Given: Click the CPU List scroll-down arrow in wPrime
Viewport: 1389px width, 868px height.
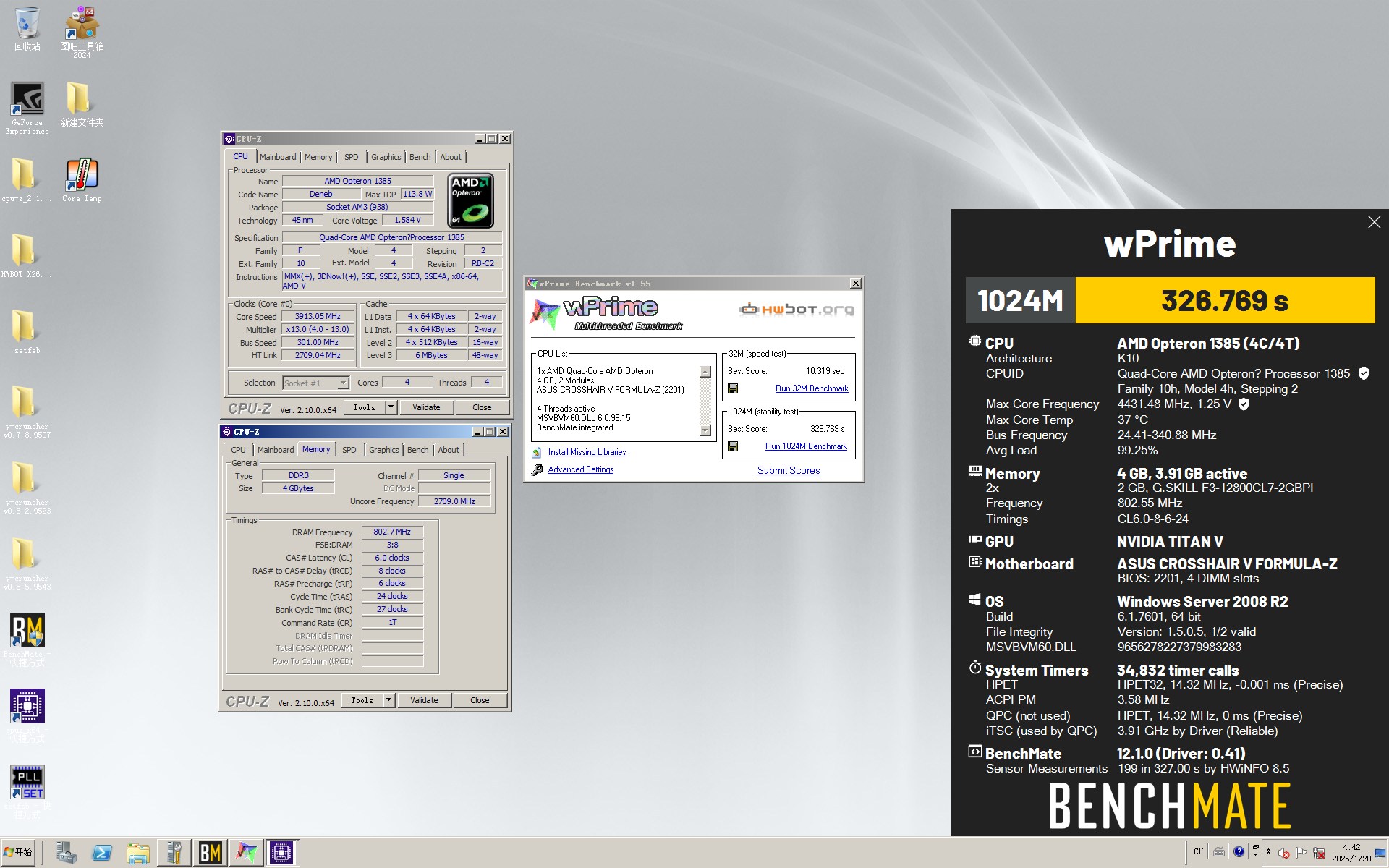Looking at the screenshot, I should (x=705, y=430).
